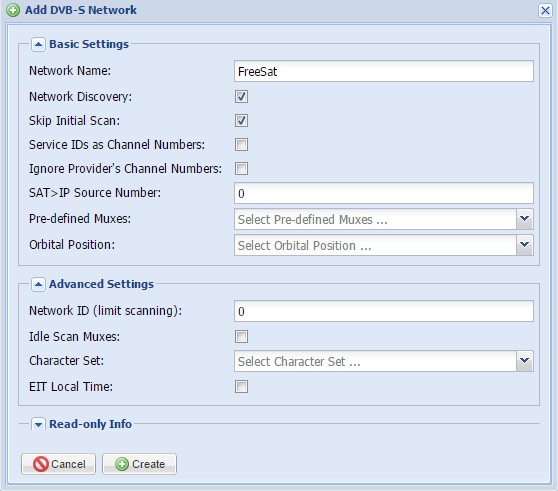Screen dimensions: 558x491
Task: Collapse the Advanced Settings section
Action: [38, 285]
